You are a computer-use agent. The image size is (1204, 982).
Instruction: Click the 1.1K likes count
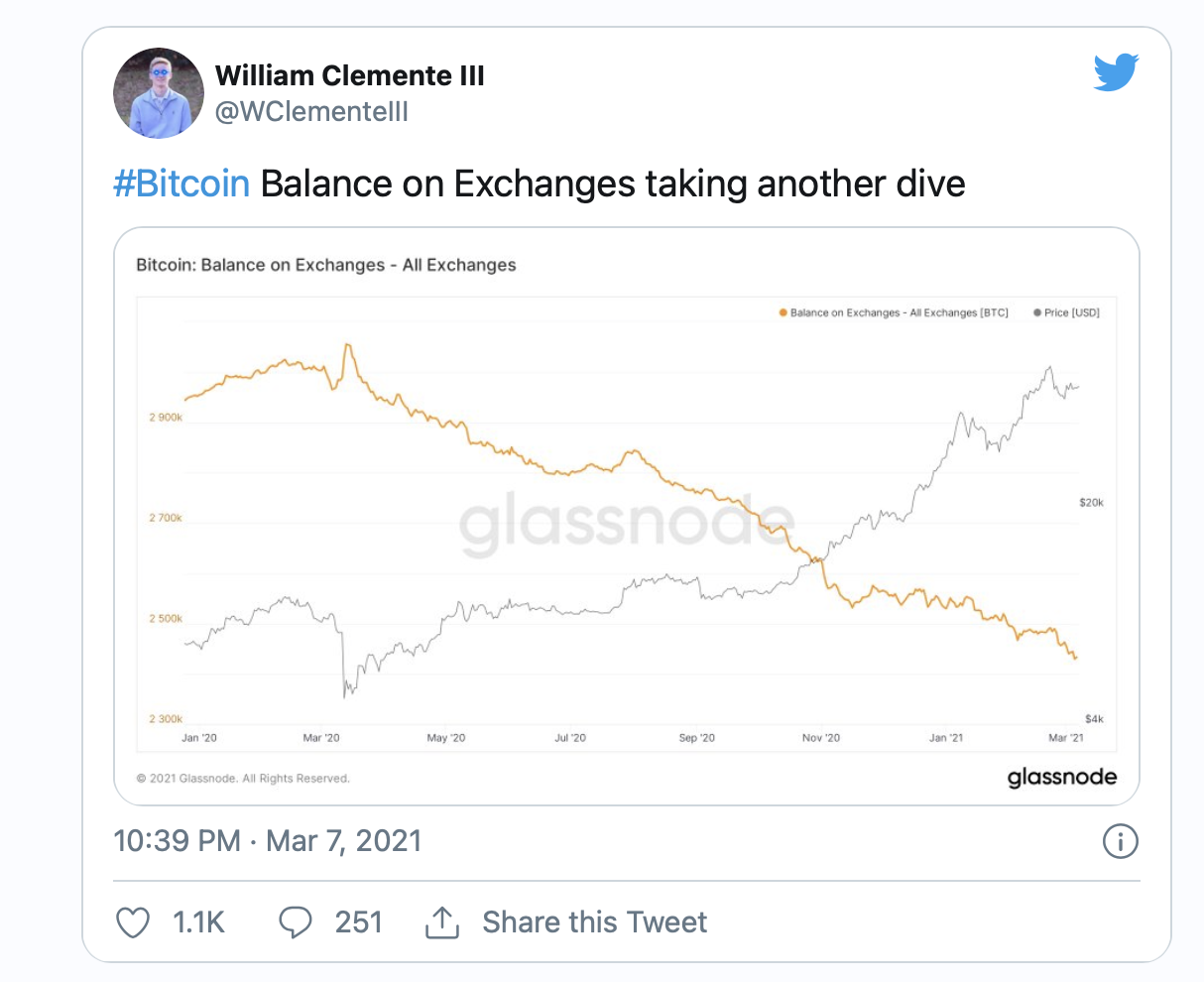pyautogui.click(x=198, y=922)
